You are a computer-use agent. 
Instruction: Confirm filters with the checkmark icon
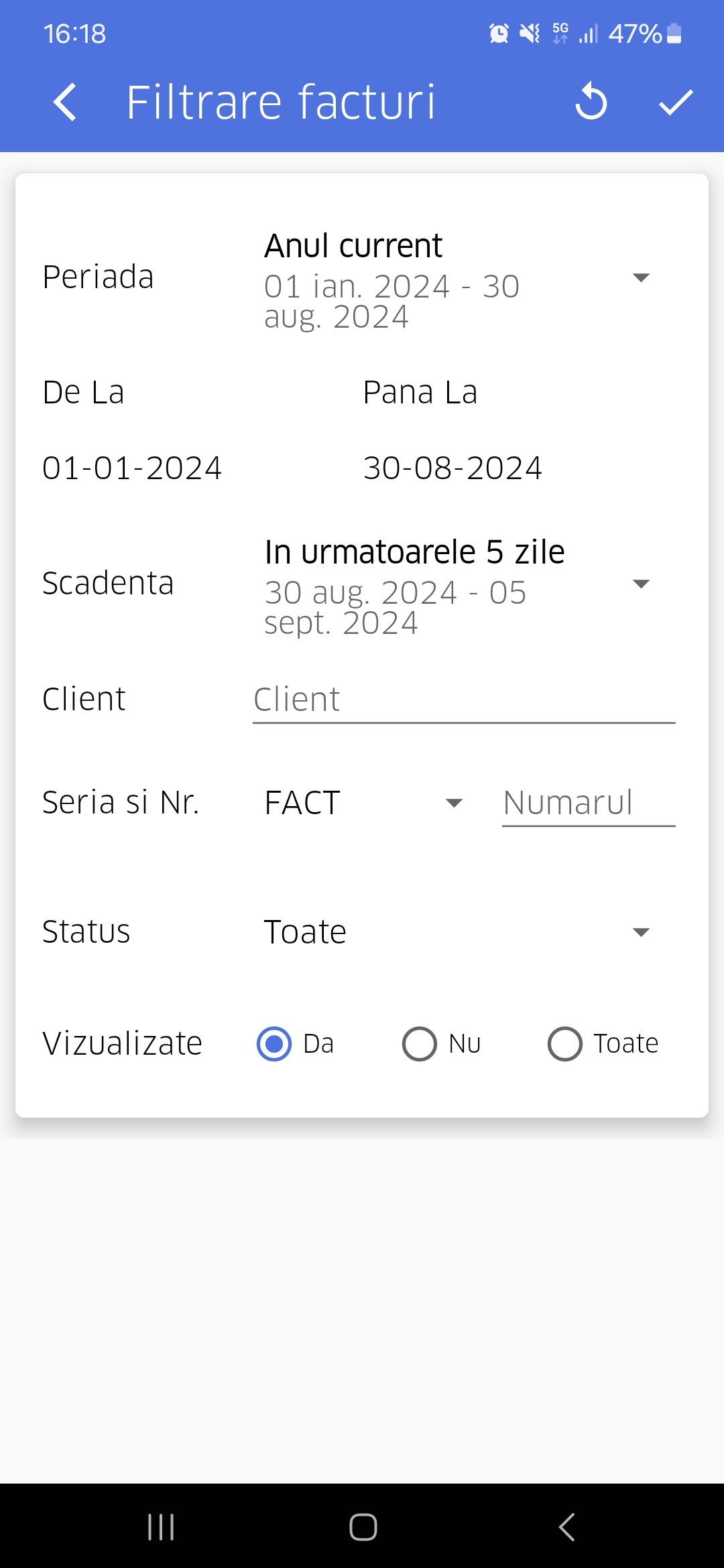tap(675, 103)
